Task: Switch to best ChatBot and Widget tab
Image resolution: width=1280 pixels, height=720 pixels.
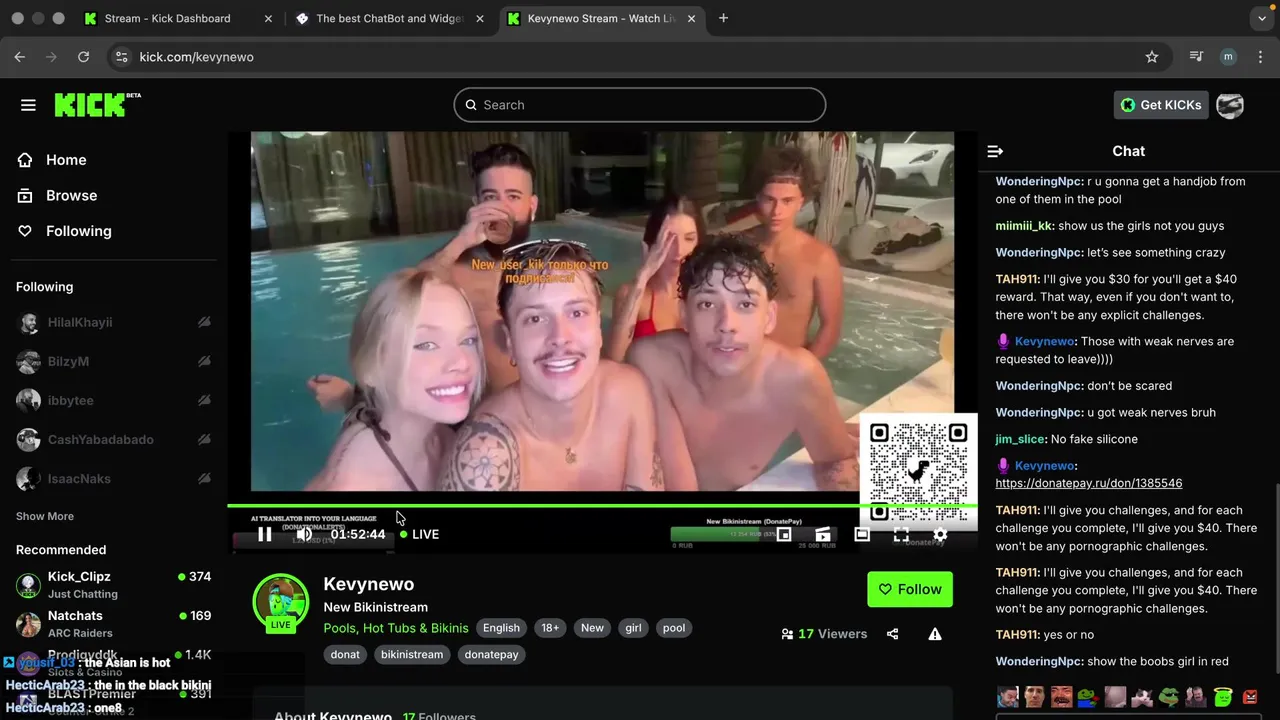Action: click(390, 18)
